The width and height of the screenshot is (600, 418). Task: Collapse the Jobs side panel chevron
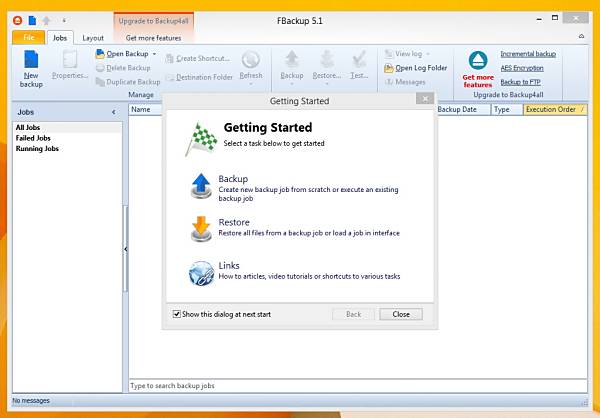pyautogui.click(x=114, y=112)
